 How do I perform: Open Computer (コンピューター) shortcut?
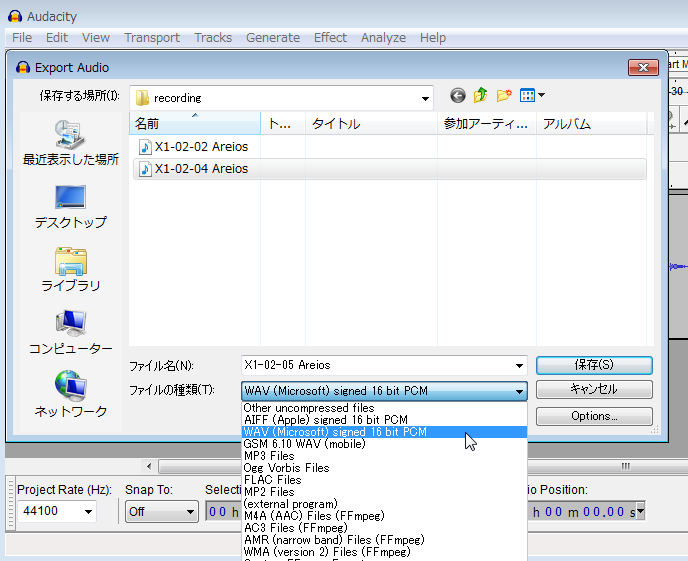click(70, 332)
